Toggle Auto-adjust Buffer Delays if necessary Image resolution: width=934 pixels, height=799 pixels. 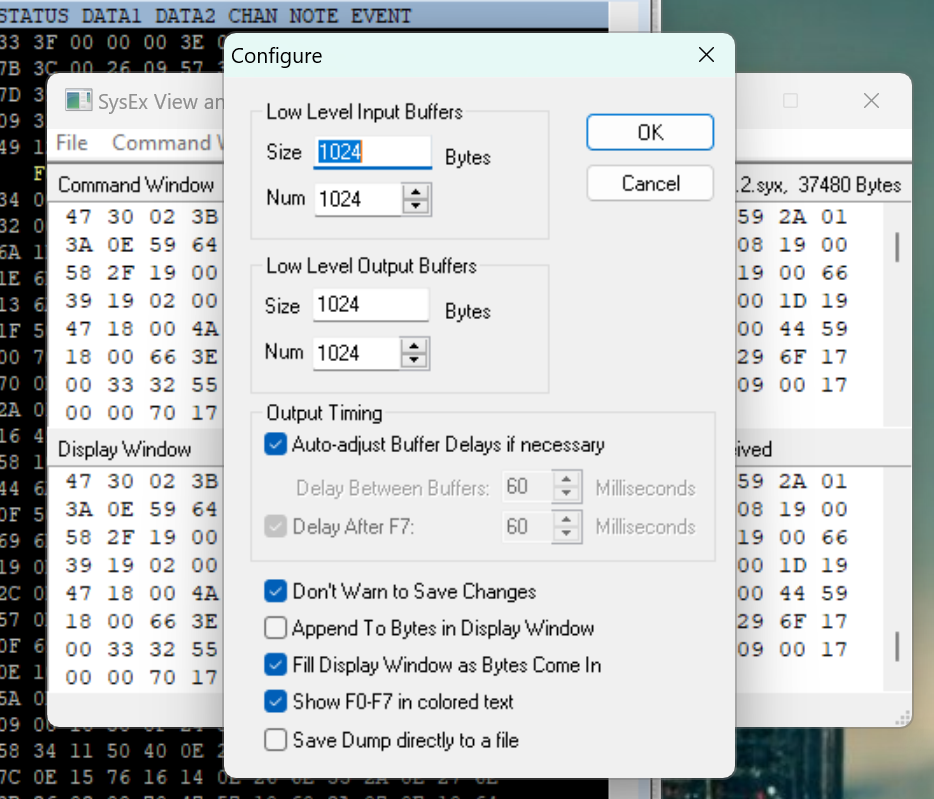click(276, 444)
